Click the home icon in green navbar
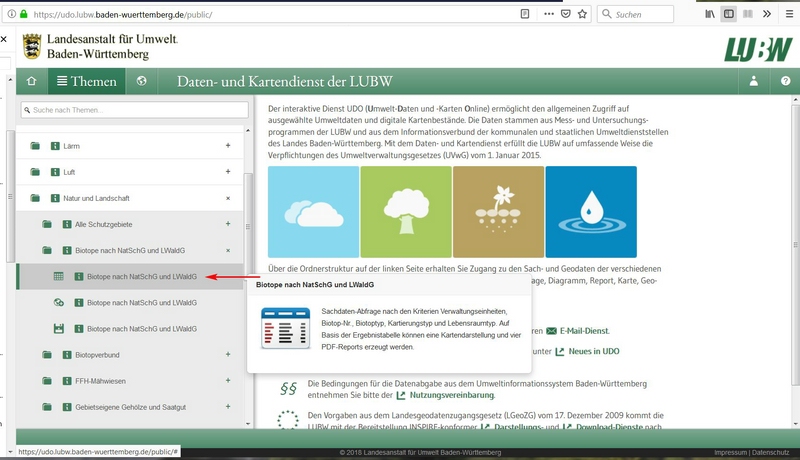The height and width of the screenshot is (460, 800). coord(31,82)
